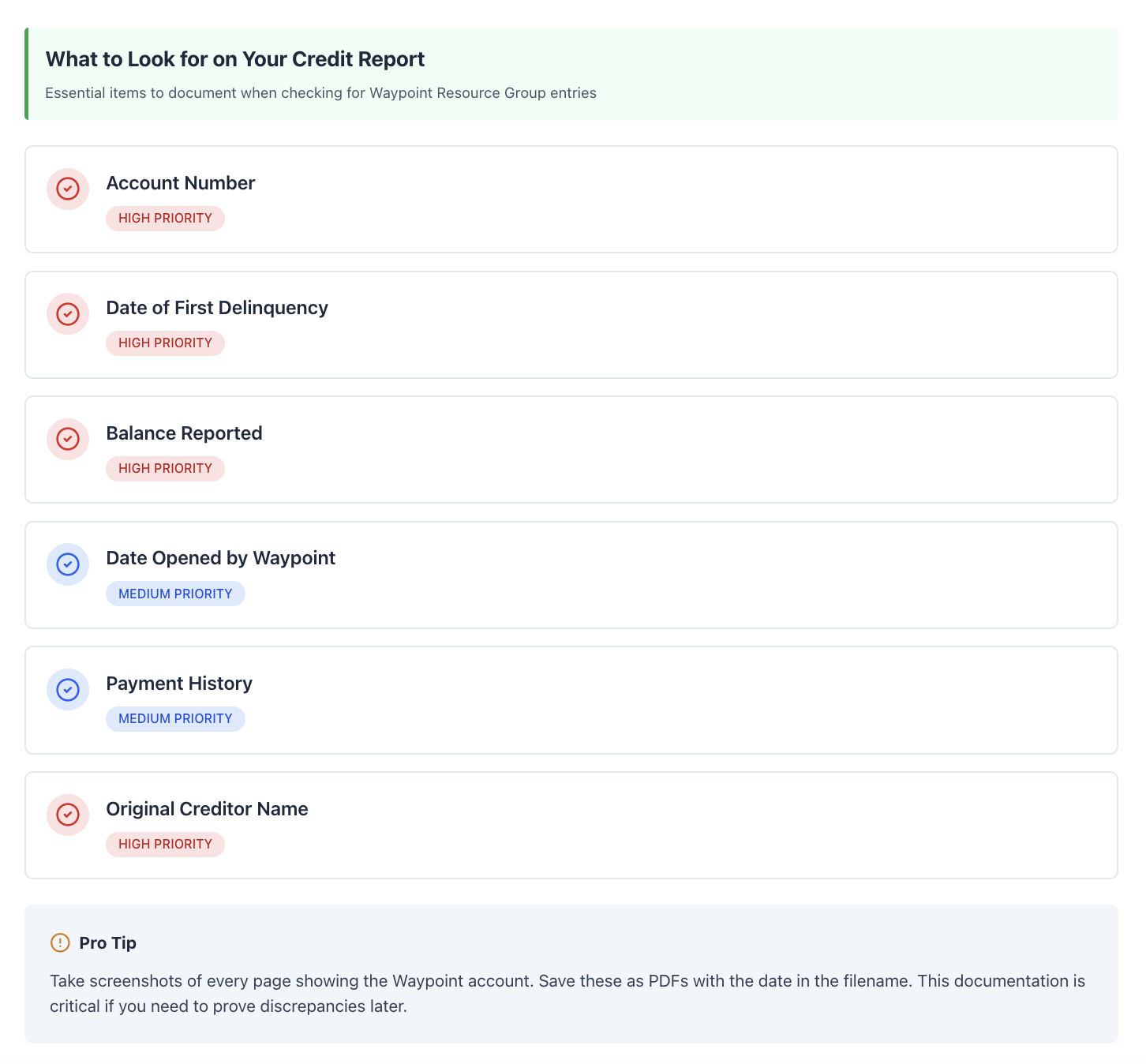Click the Medium Priority badge under Date Opened by Waypoint
Screen dimensions: 1146x1064
(175, 594)
